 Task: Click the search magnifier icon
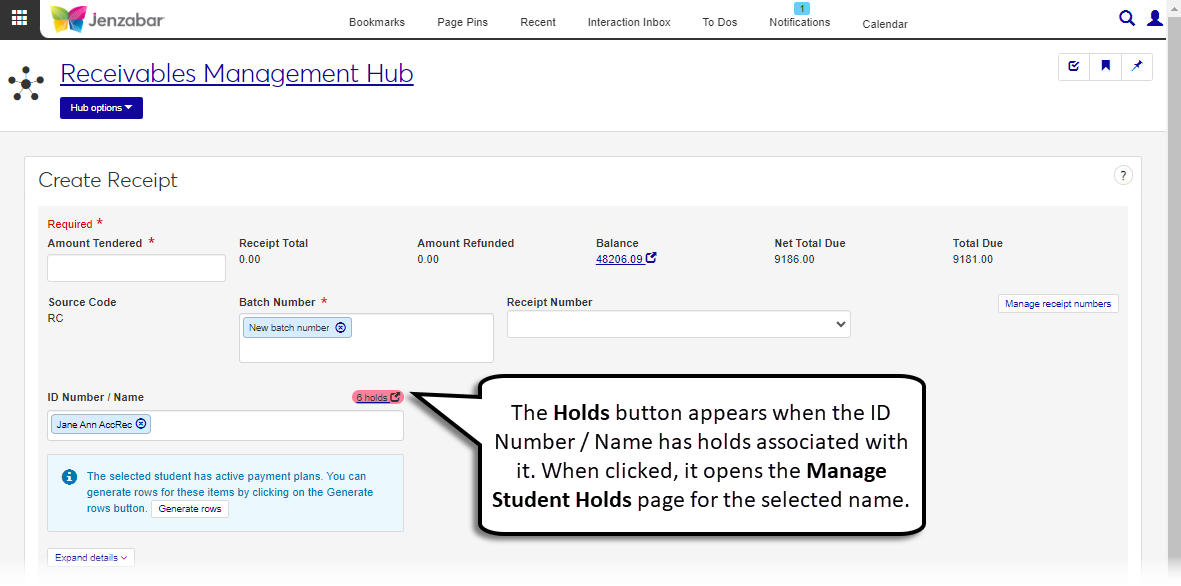[x=1127, y=18]
